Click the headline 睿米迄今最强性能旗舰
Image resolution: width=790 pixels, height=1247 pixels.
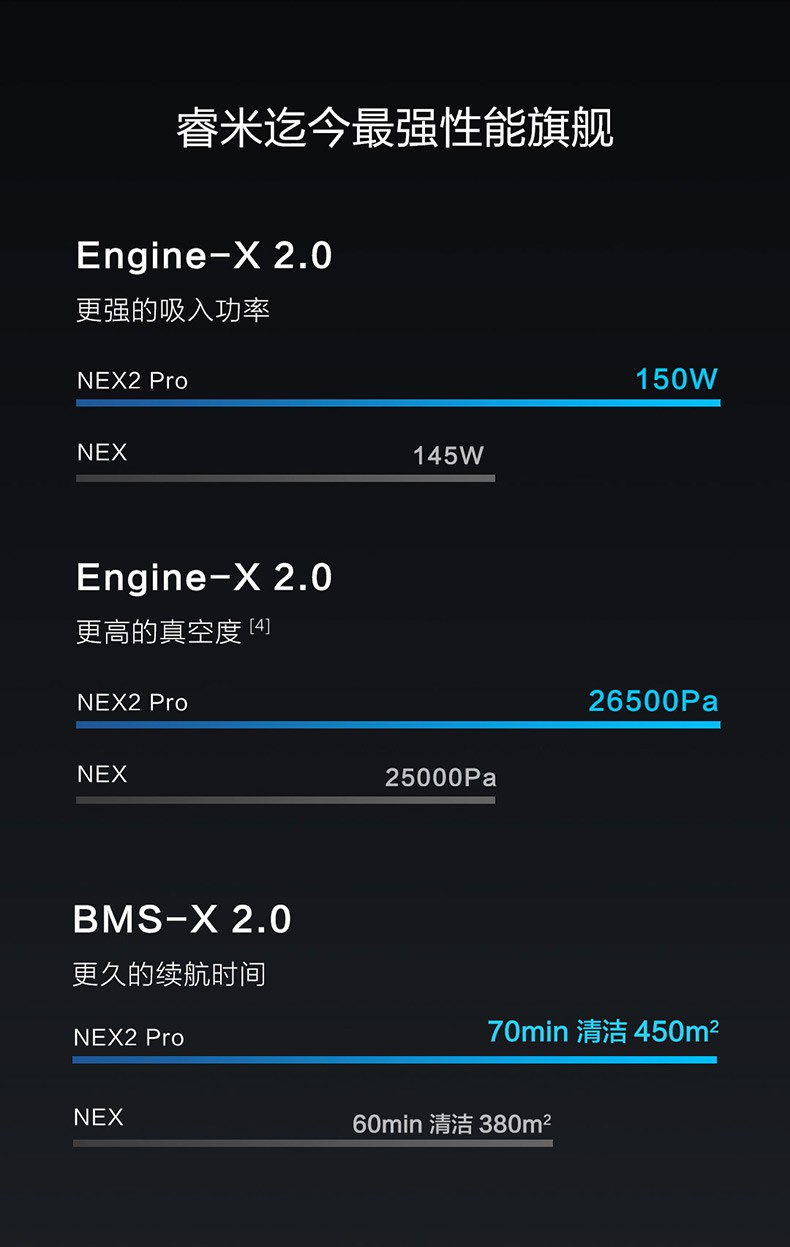point(395,129)
